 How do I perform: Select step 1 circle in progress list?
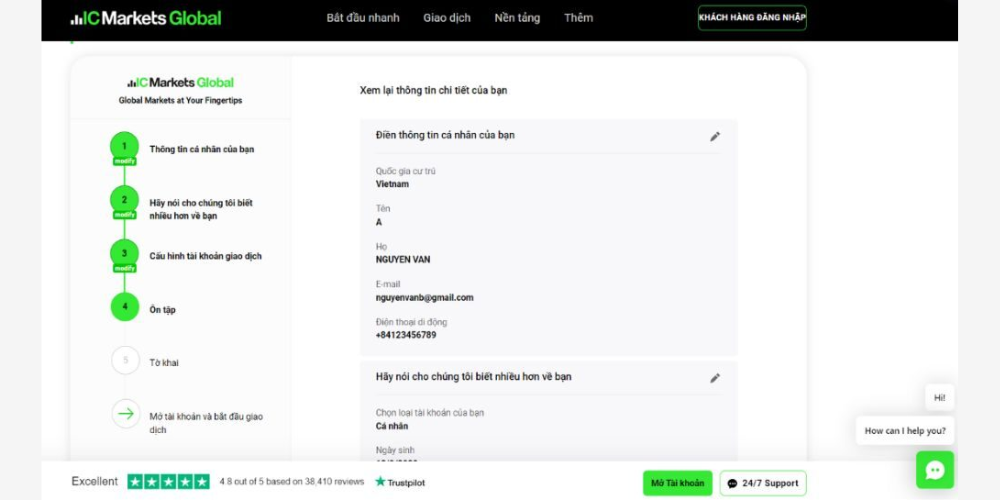pos(125,146)
